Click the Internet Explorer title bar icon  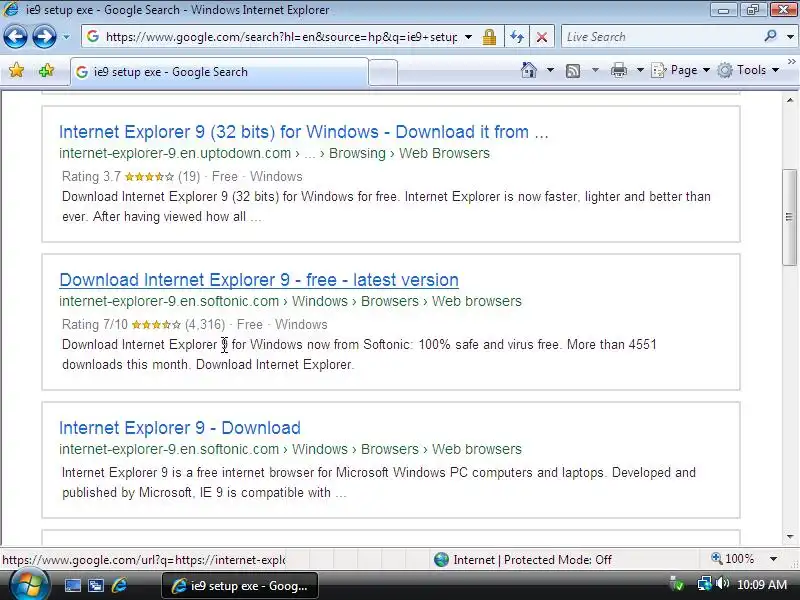[x=11, y=10]
